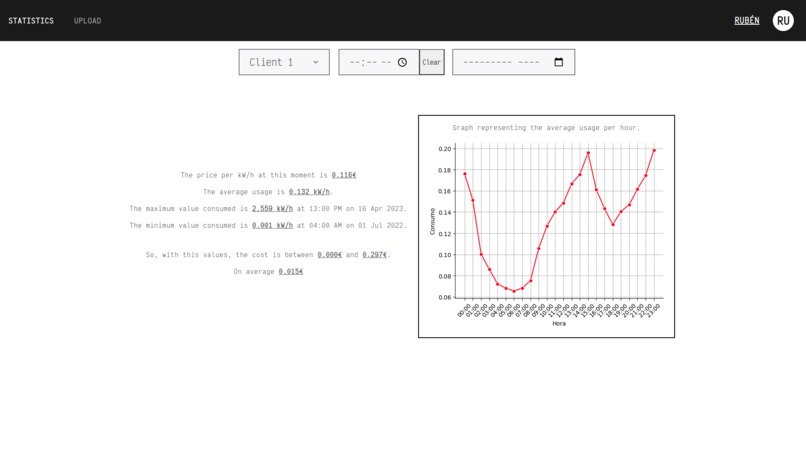Click the RU user avatar
The width and height of the screenshot is (806, 453).
point(783,21)
